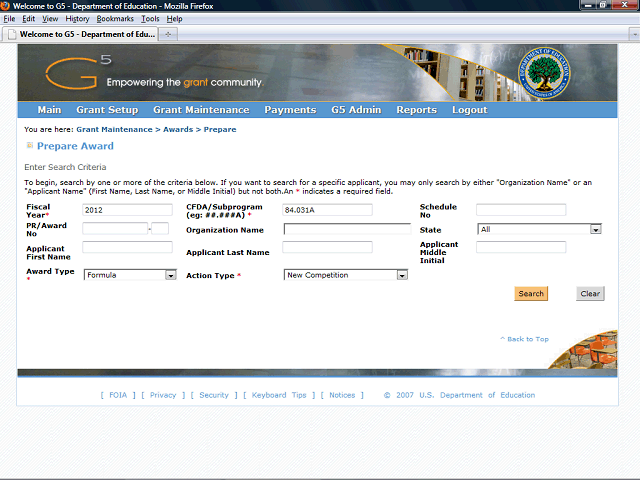Open G5 Admin navigation item

pos(356,110)
